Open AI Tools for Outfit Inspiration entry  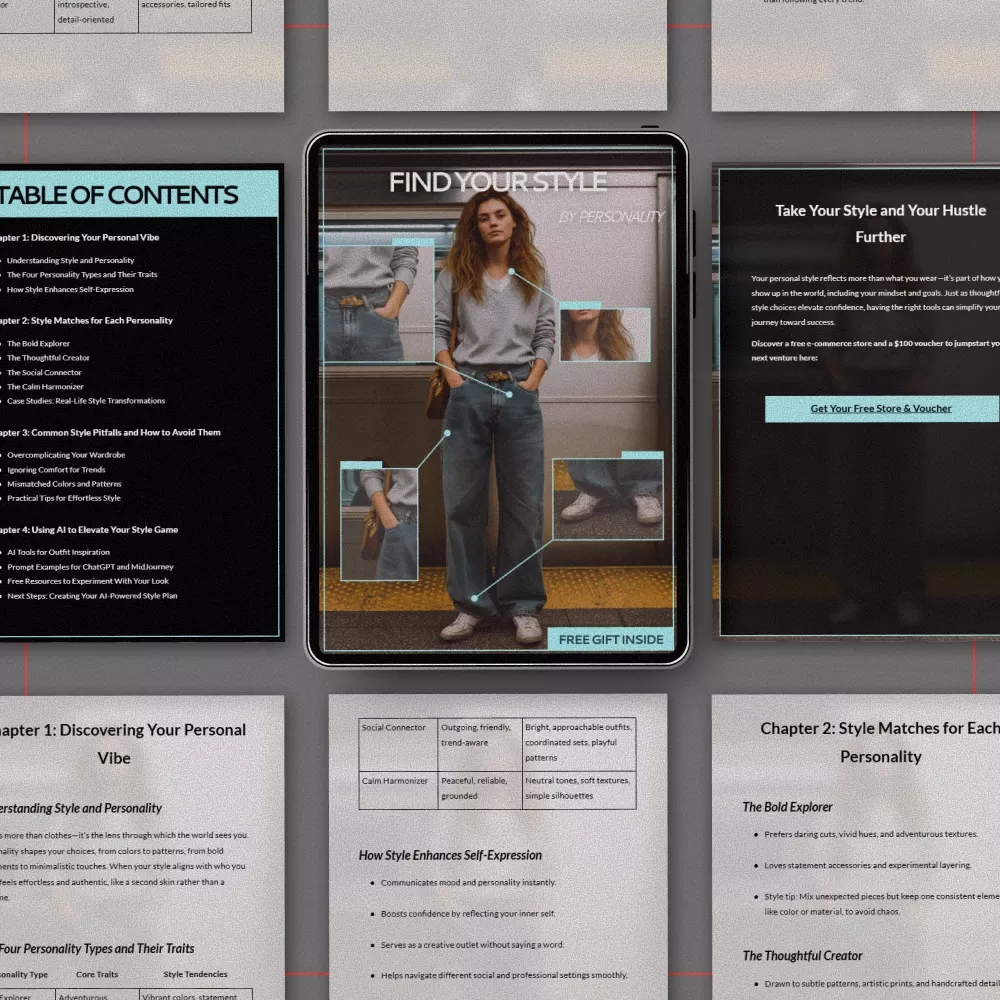click(x=58, y=552)
